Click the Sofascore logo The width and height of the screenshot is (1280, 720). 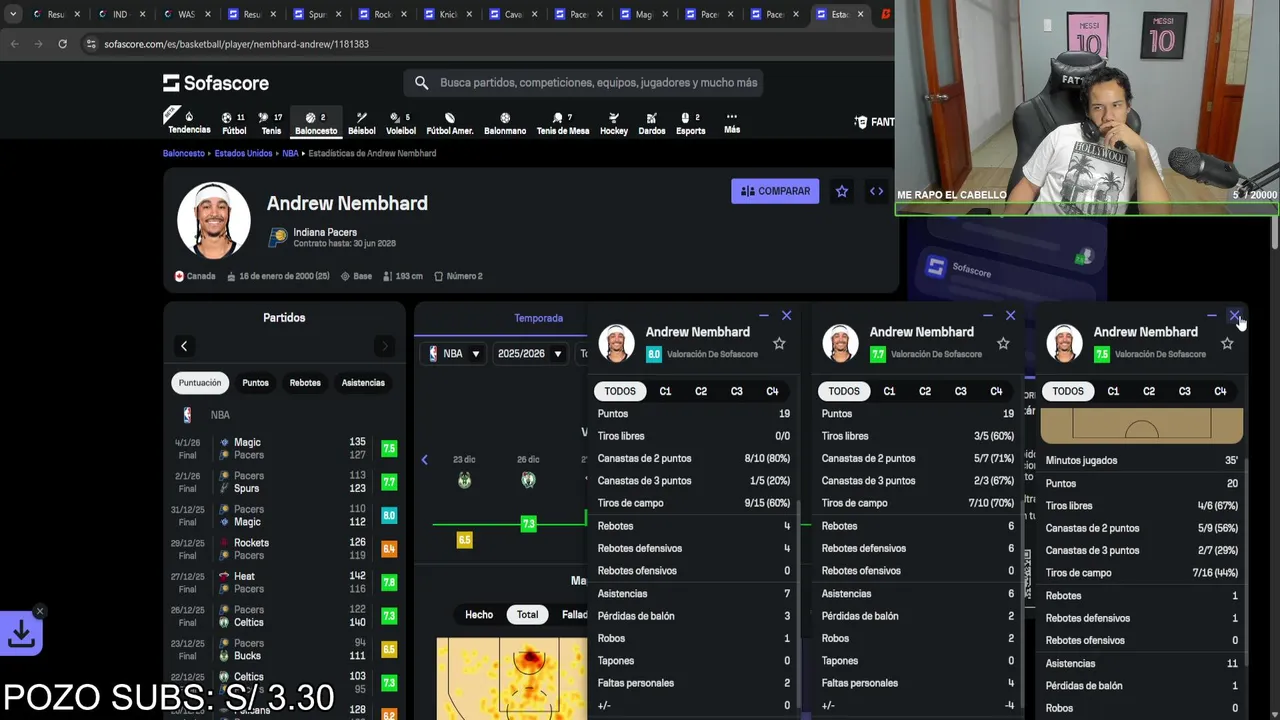click(x=216, y=83)
